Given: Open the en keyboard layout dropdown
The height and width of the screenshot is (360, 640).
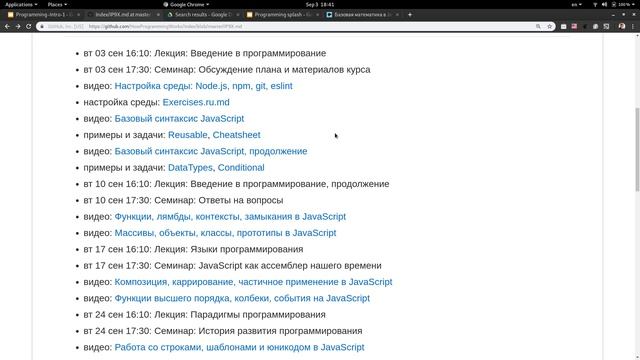Looking at the screenshot, I should tap(576, 4).
